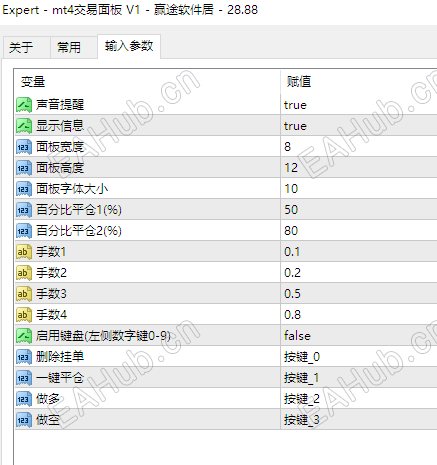Open the 常用 tab
Screen dimensions: 437x465
[x=74, y=47]
